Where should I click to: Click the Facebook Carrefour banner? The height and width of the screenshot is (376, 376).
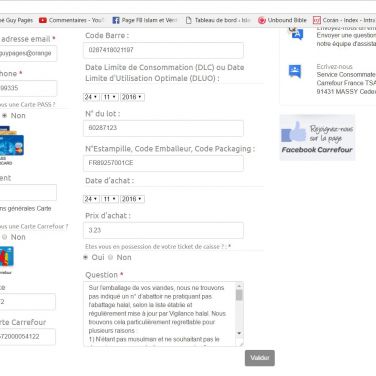tap(317, 138)
